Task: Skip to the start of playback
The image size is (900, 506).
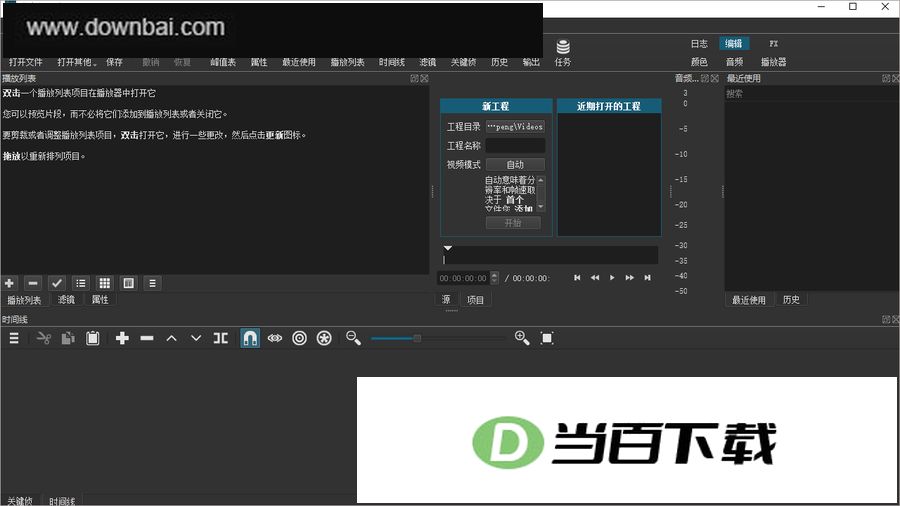Action: pyautogui.click(x=577, y=278)
